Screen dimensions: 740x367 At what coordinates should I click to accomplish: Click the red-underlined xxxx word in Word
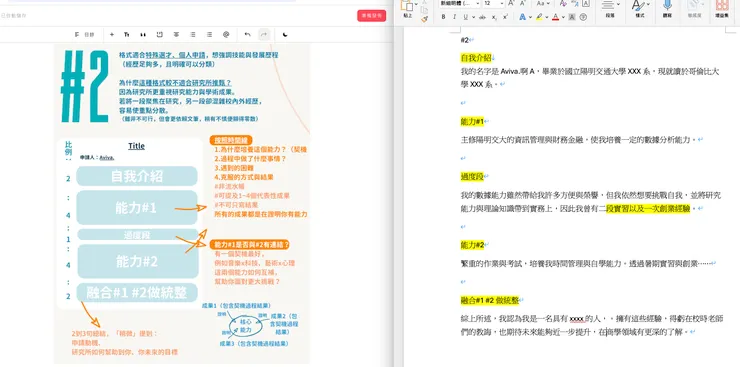click(577, 318)
